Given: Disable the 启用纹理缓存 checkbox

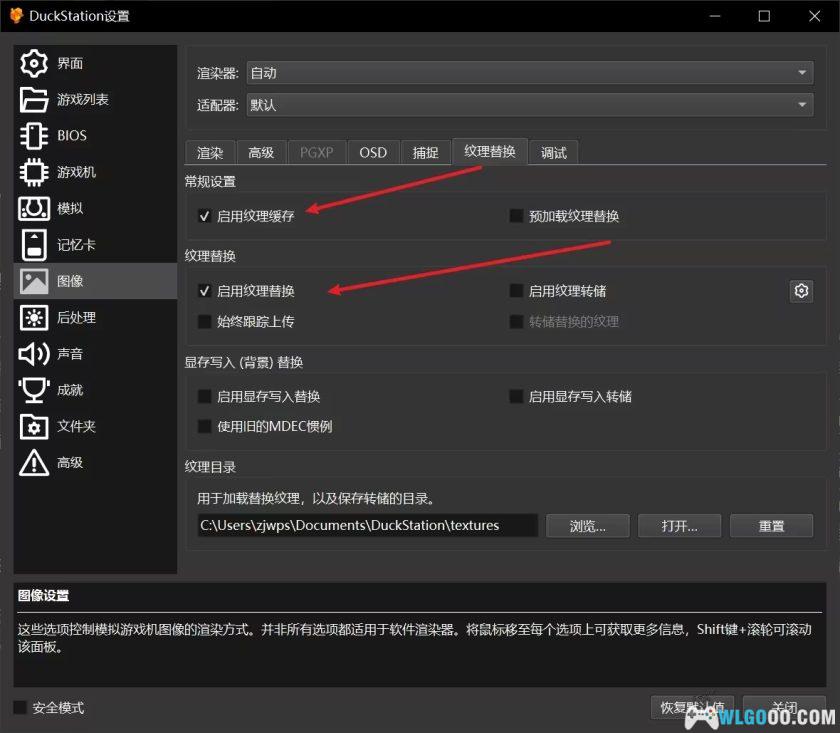Looking at the screenshot, I should [204, 216].
